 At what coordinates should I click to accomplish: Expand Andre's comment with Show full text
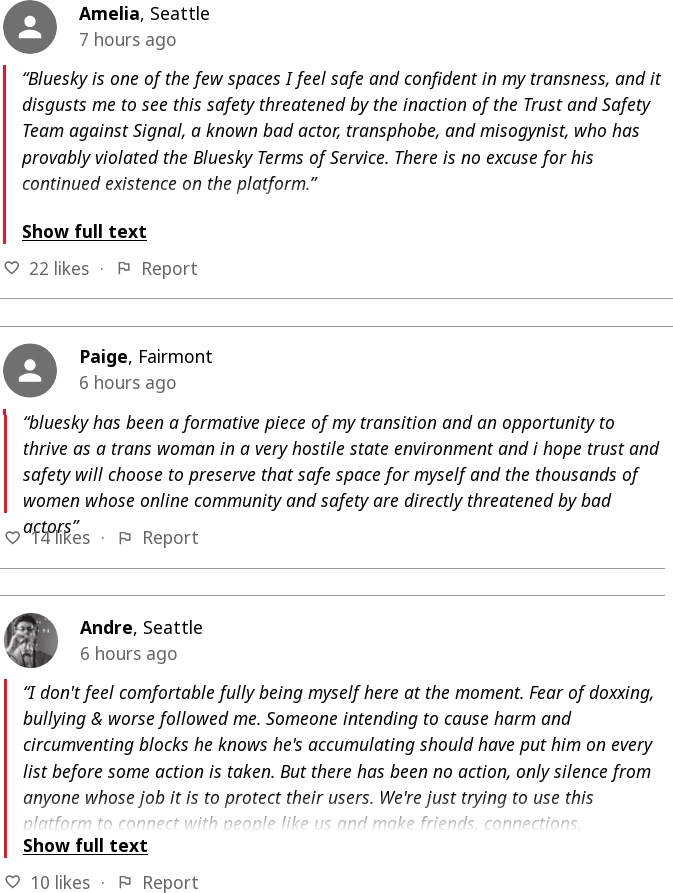85,846
